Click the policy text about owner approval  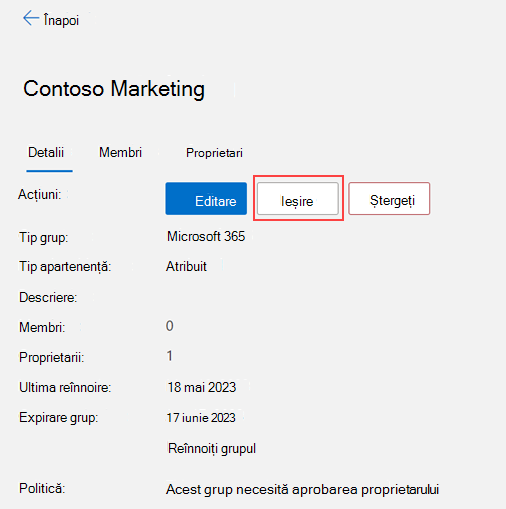click(302, 490)
